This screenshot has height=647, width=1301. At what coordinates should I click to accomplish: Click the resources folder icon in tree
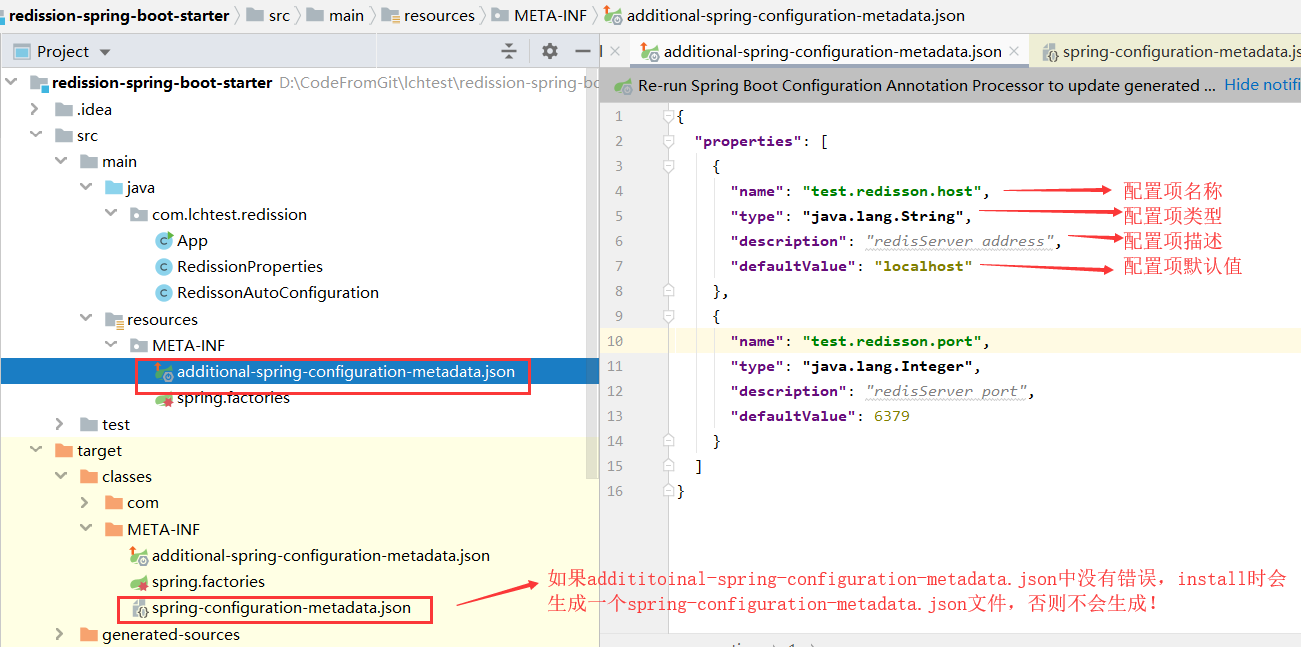point(114,319)
